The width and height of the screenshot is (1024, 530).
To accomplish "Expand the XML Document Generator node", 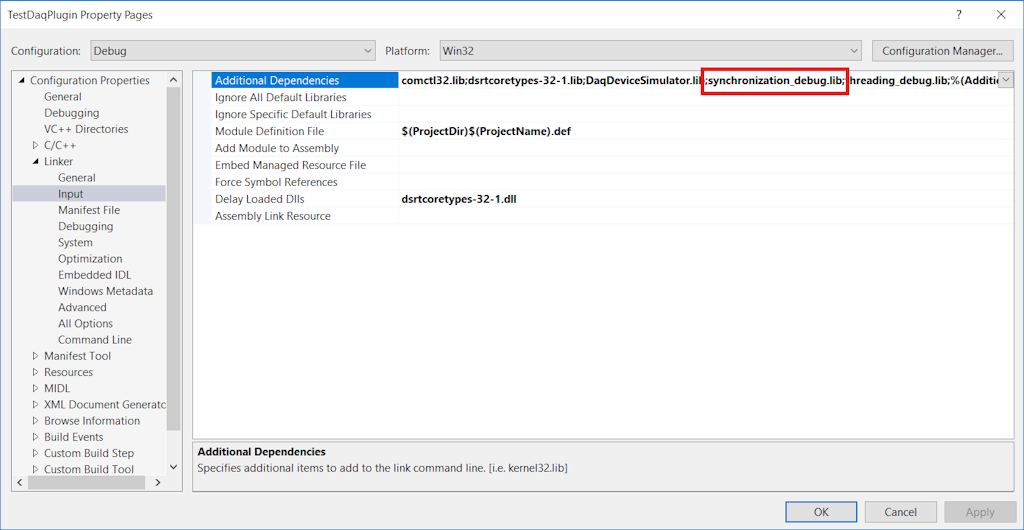I will [x=35, y=405].
